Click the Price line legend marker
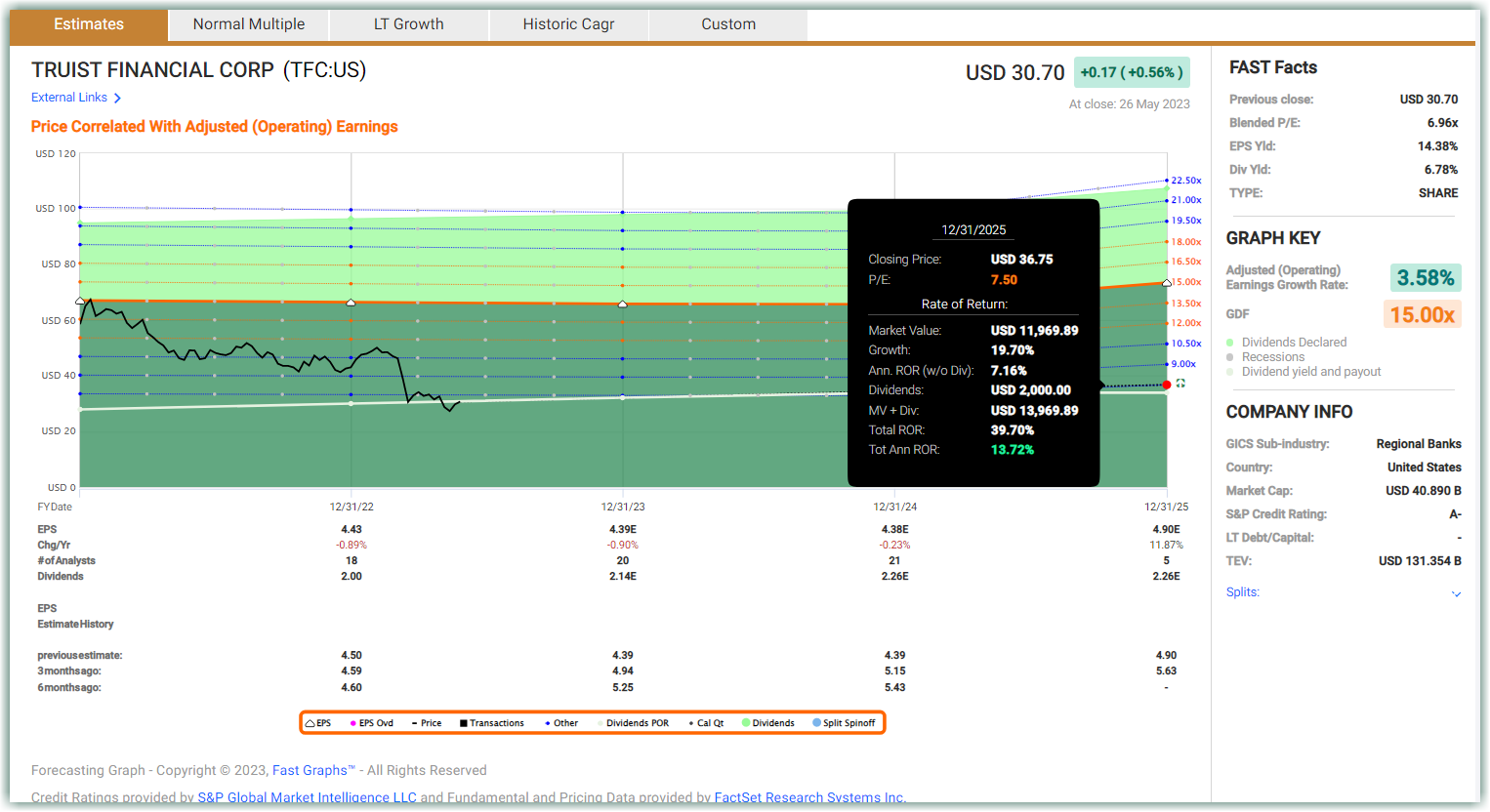Viewport: 1490px width, 812px height. pos(414,723)
